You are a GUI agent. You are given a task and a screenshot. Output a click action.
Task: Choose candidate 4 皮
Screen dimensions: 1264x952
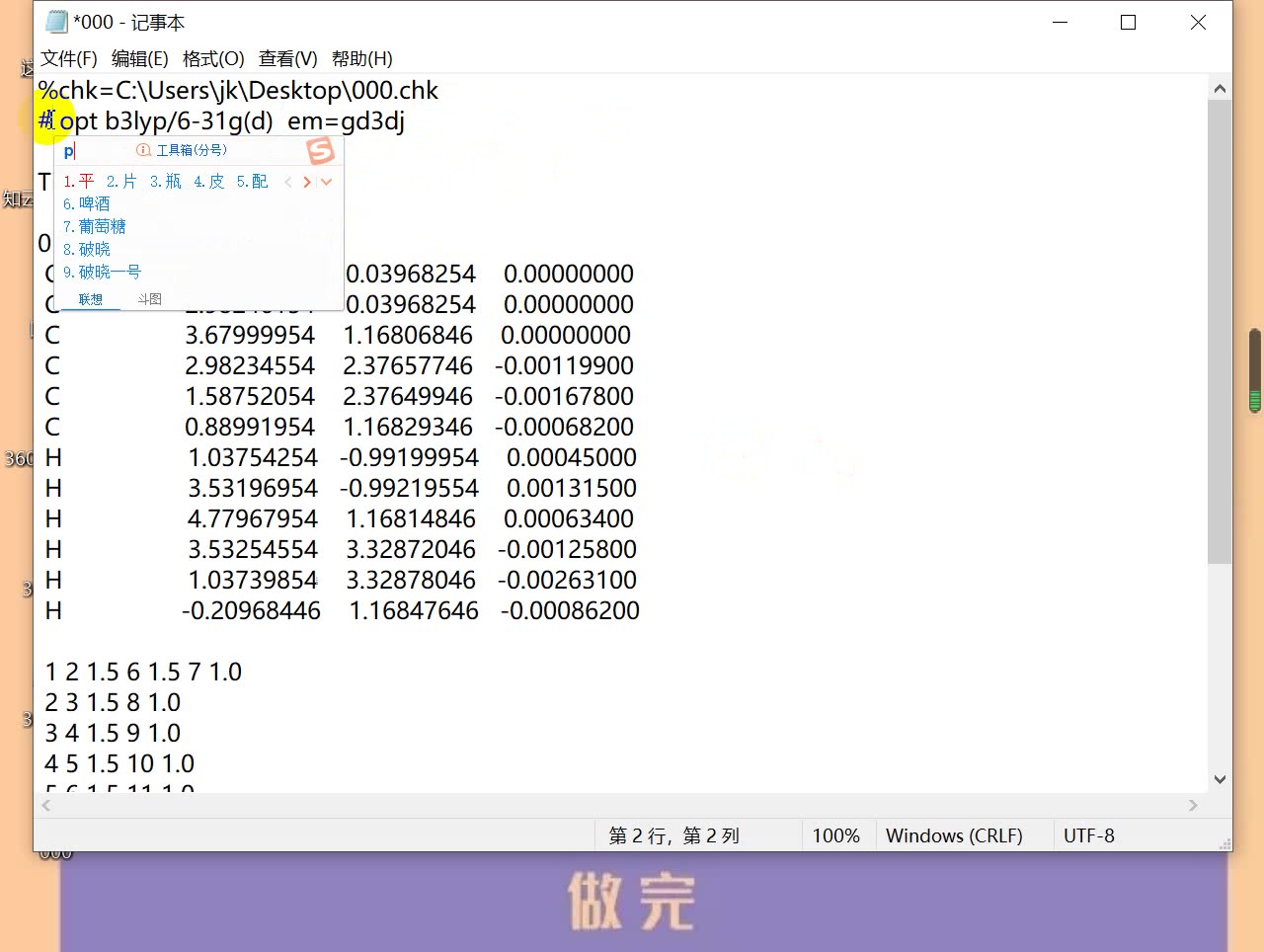click(209, 182)
